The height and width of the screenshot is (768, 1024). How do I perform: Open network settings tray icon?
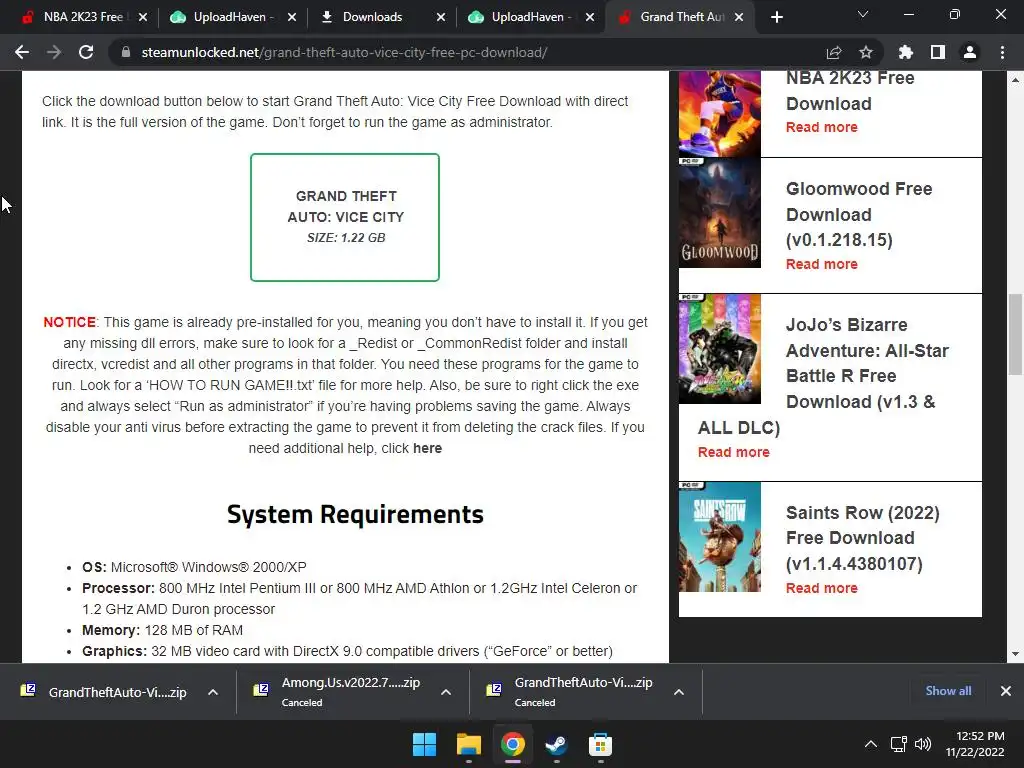899,744
